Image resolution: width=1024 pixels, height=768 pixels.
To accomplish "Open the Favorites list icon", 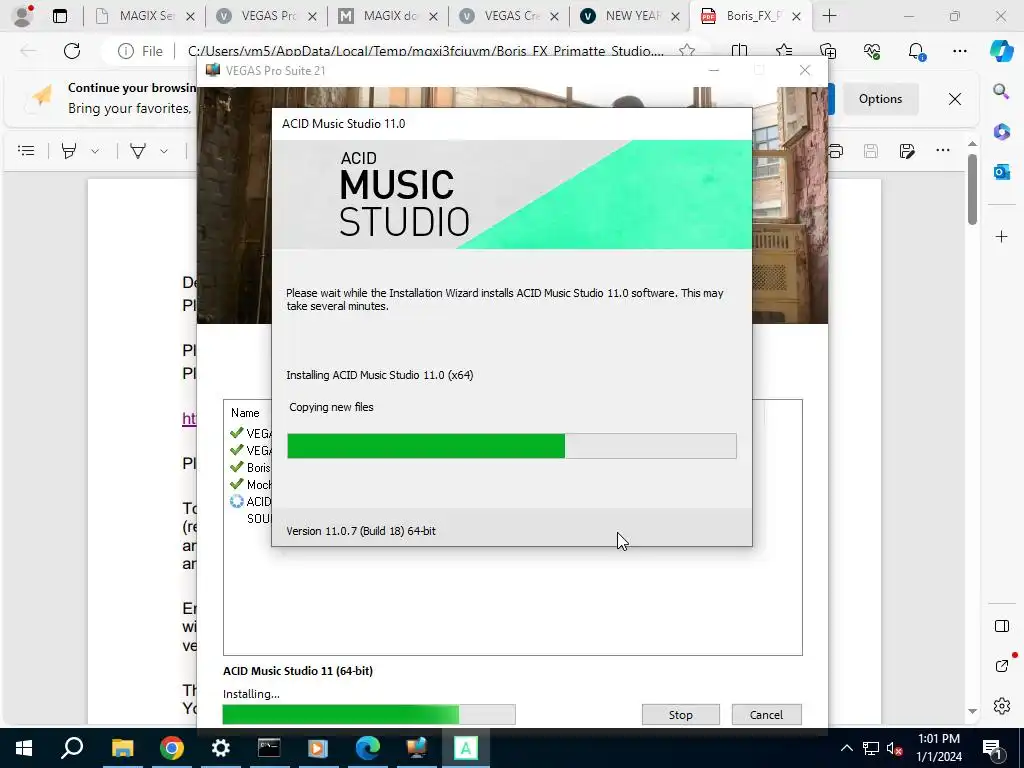I will [x=784, y=50].
